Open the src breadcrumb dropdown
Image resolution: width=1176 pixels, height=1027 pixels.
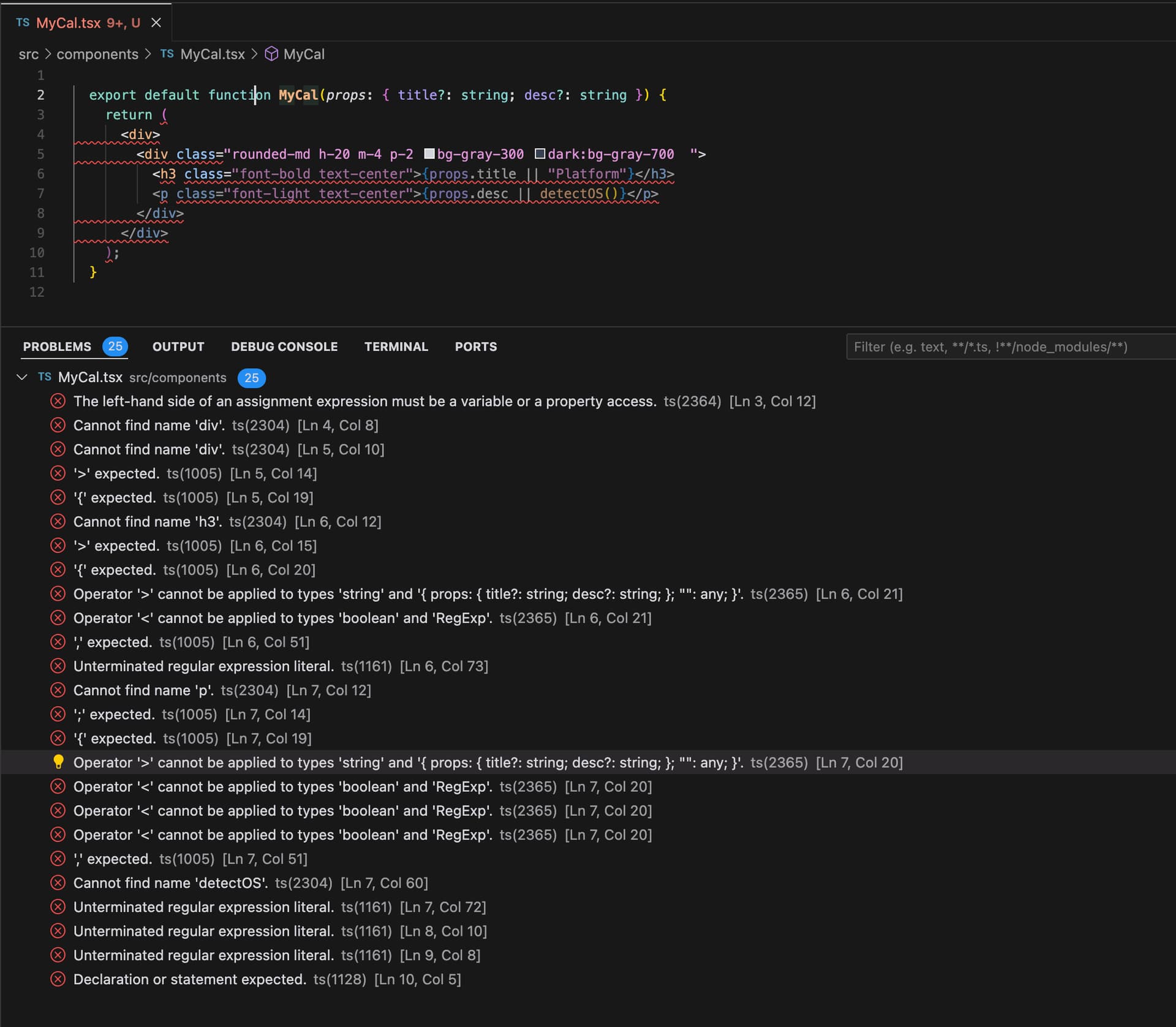[28, 54]
